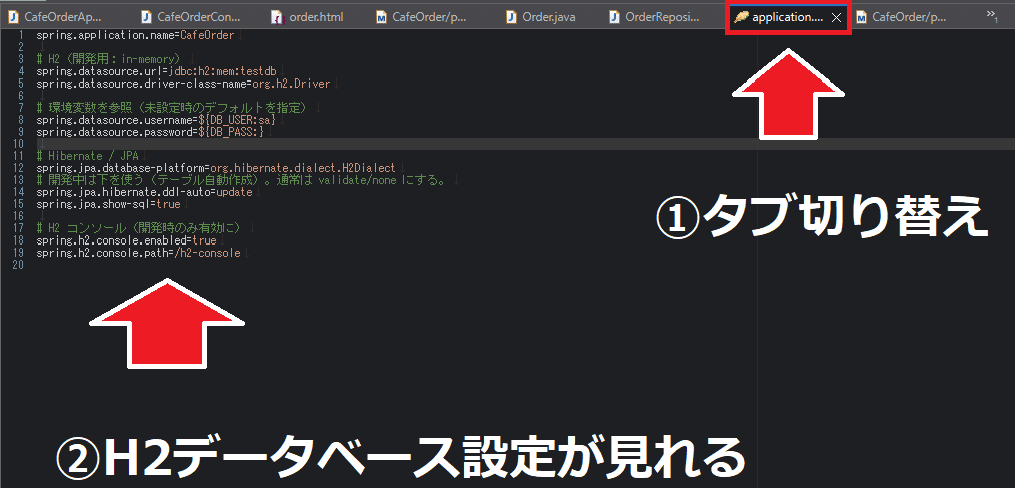
Task: Click the leaf icon on the application.... tab
Action: [740, 17]
